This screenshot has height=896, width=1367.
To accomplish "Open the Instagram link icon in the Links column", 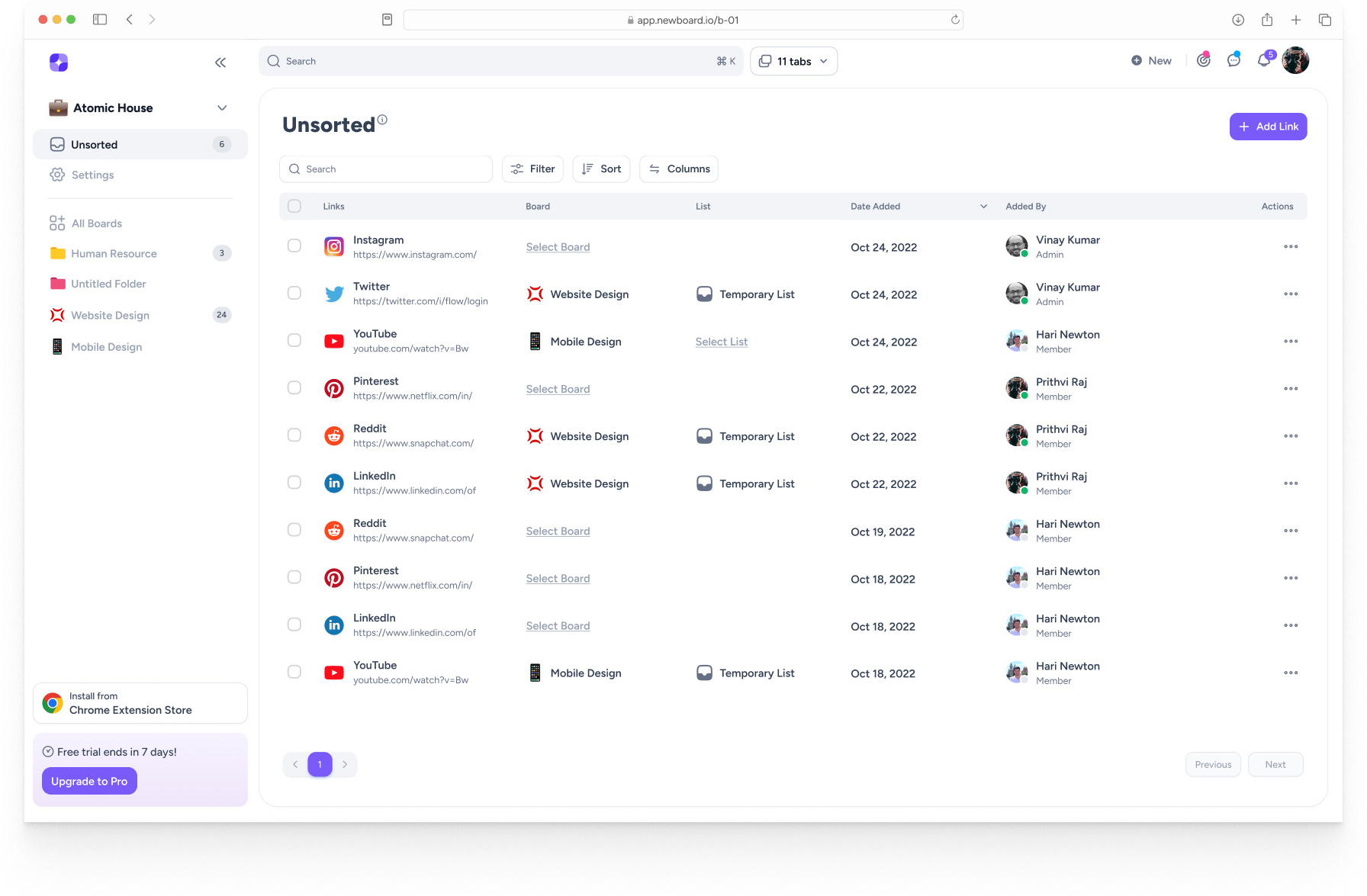I will [x=333, y=246].
